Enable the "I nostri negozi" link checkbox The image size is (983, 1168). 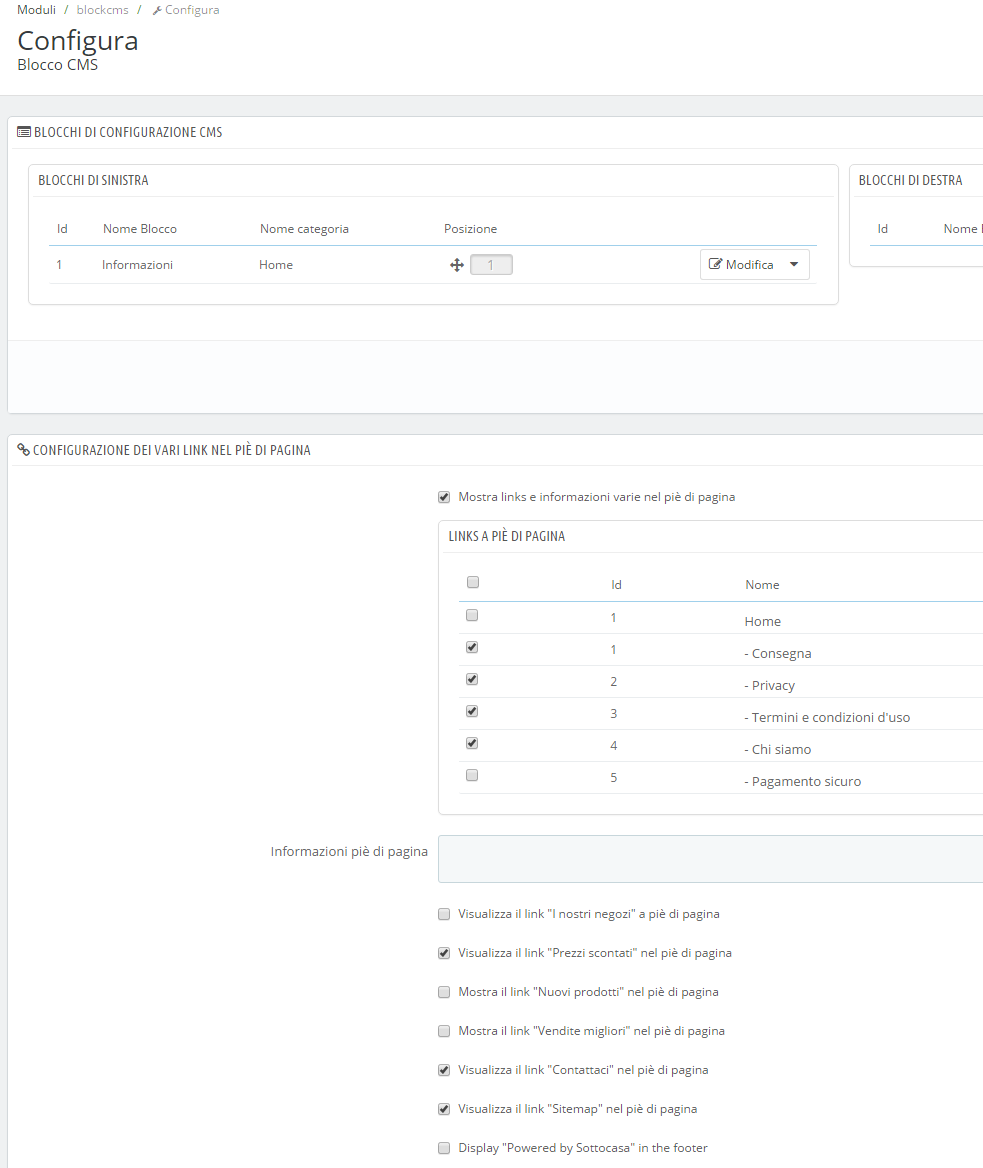point(444,914)
